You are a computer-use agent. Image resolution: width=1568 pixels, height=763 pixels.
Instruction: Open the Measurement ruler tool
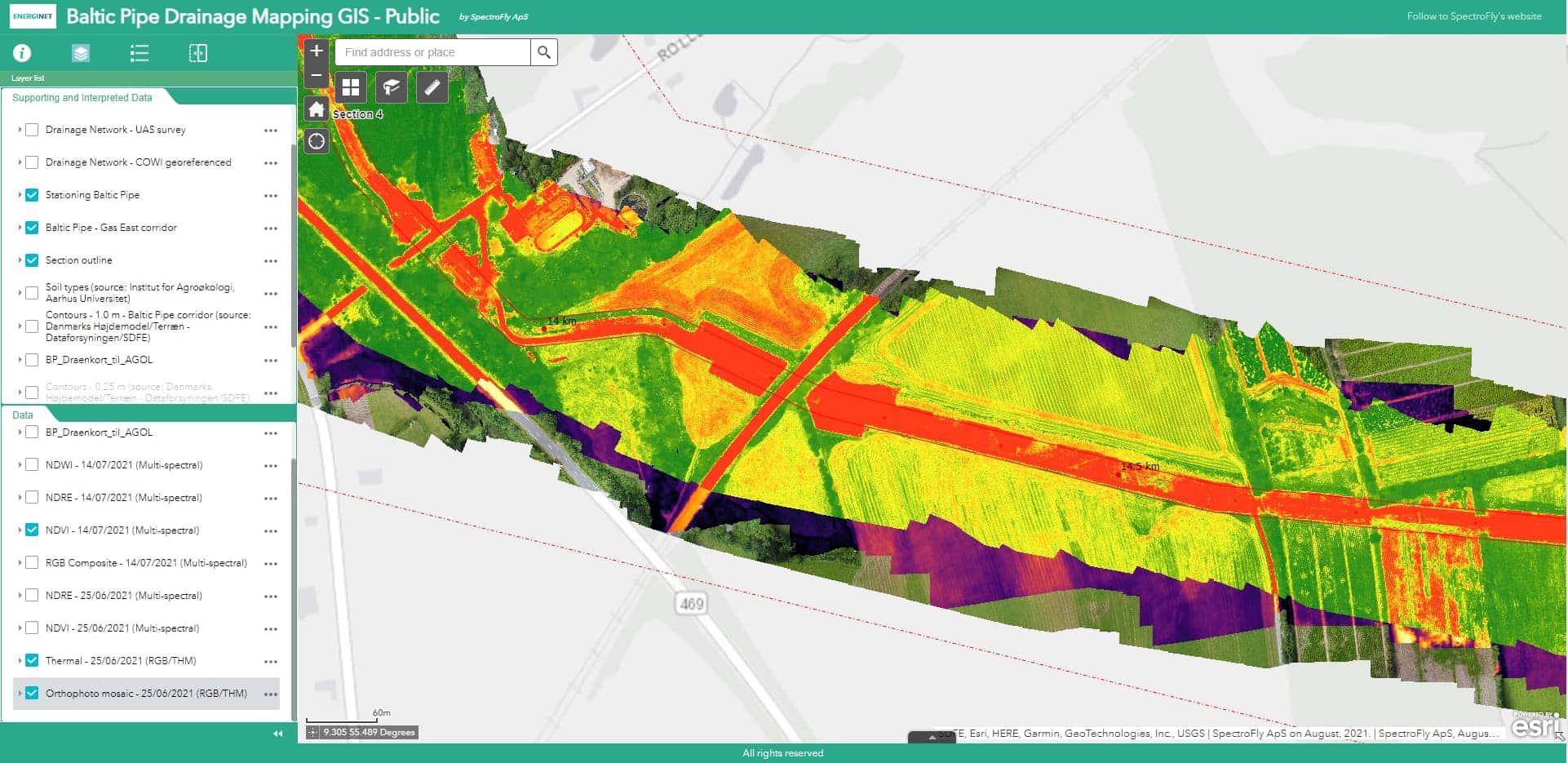pyautogui.click(x=432, y=87)
